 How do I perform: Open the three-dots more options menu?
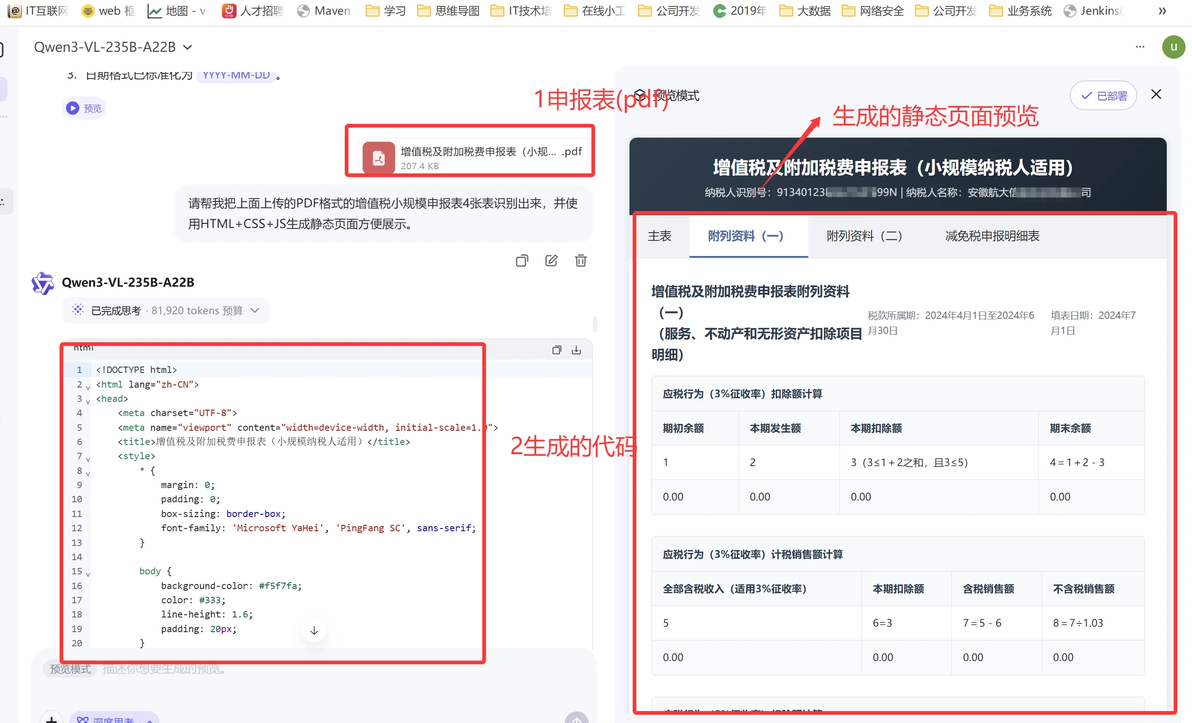(1140, 46)
